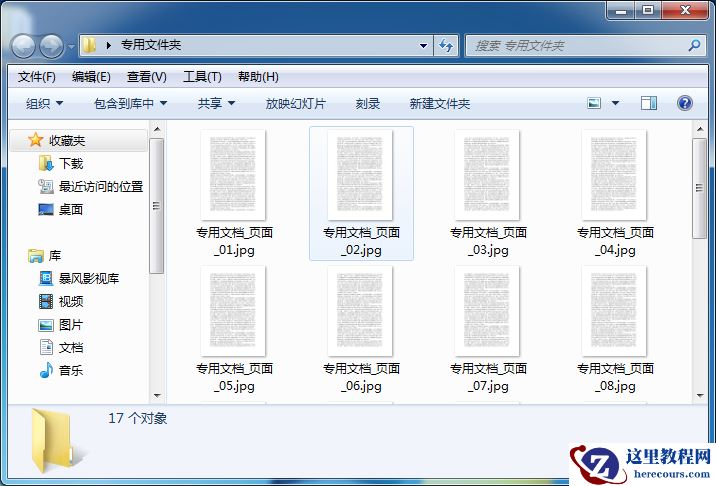Open the 编辑(E) menu

point(91,77)
